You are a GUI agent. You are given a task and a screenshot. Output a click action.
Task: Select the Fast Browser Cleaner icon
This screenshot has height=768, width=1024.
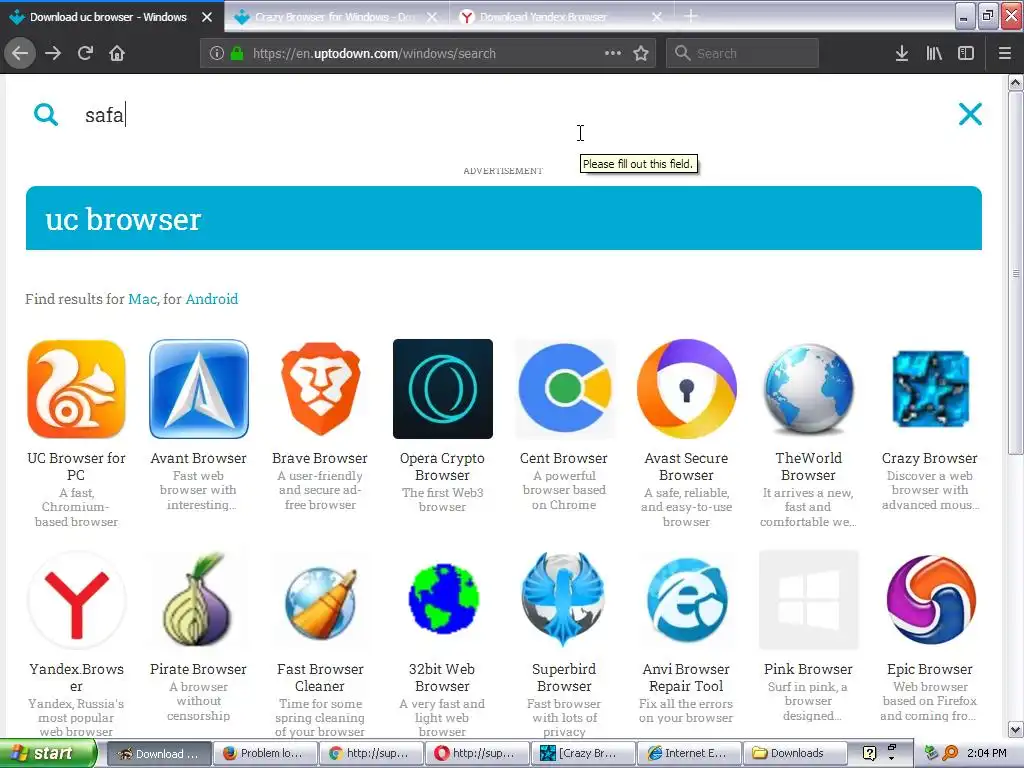click(320, 600)
